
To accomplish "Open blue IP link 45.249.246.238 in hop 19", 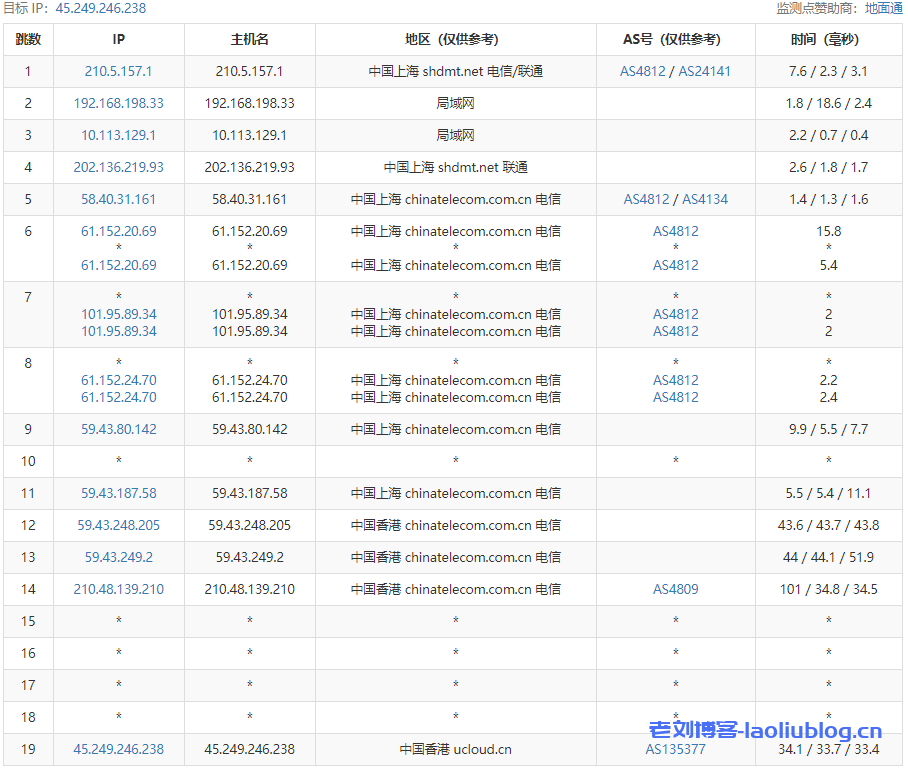I will (118, 749).
